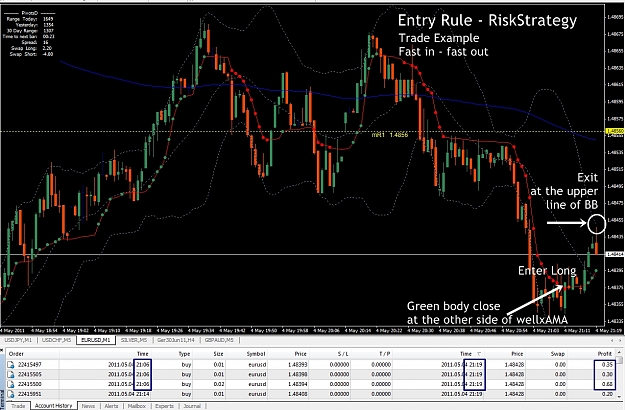This screenshot has height=410, width=625.
Task: Click the 0.02 size cell
Action: click(218, 384)
